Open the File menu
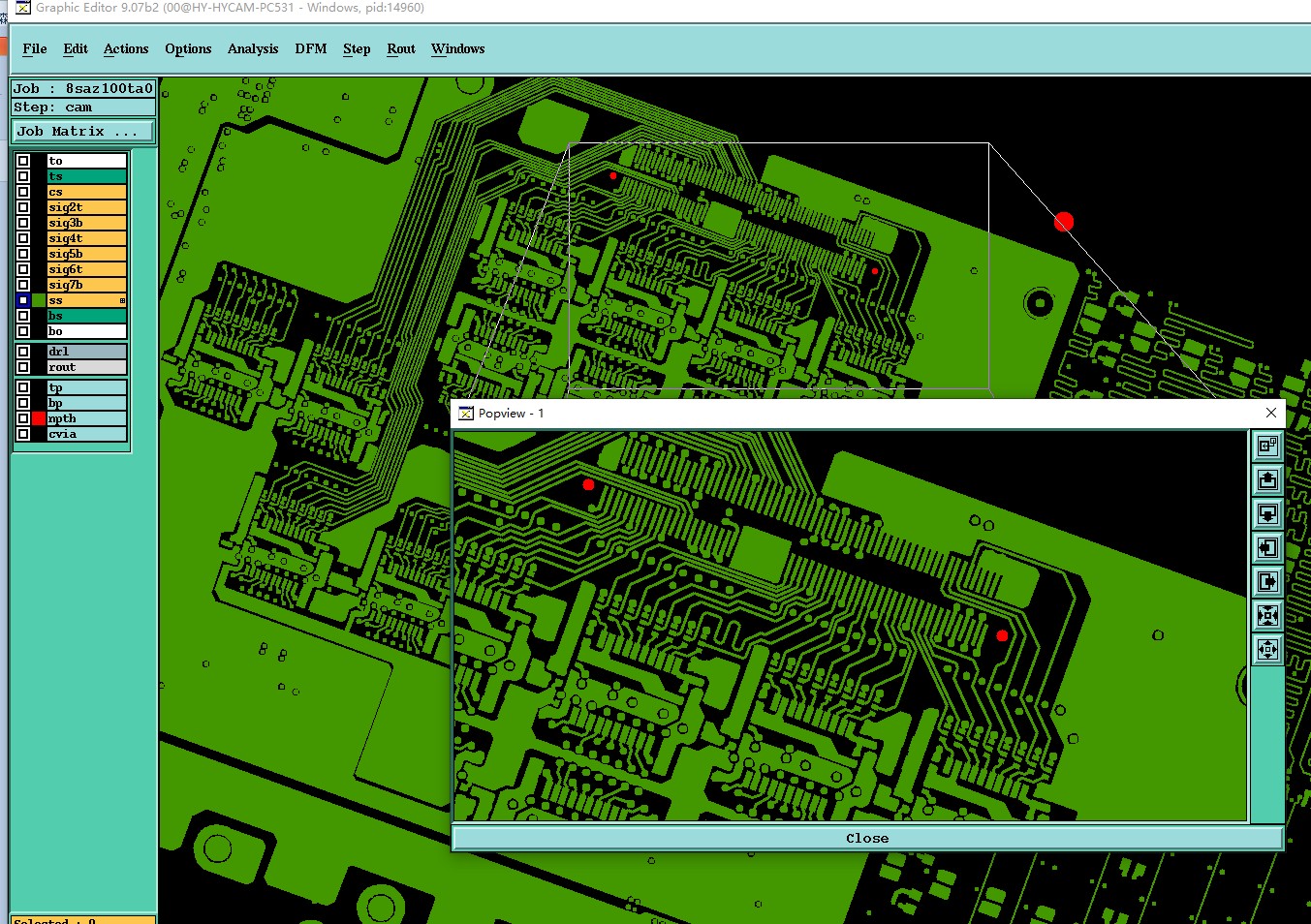This screenshot has width=1311, height=924. (x=35, y=48)
